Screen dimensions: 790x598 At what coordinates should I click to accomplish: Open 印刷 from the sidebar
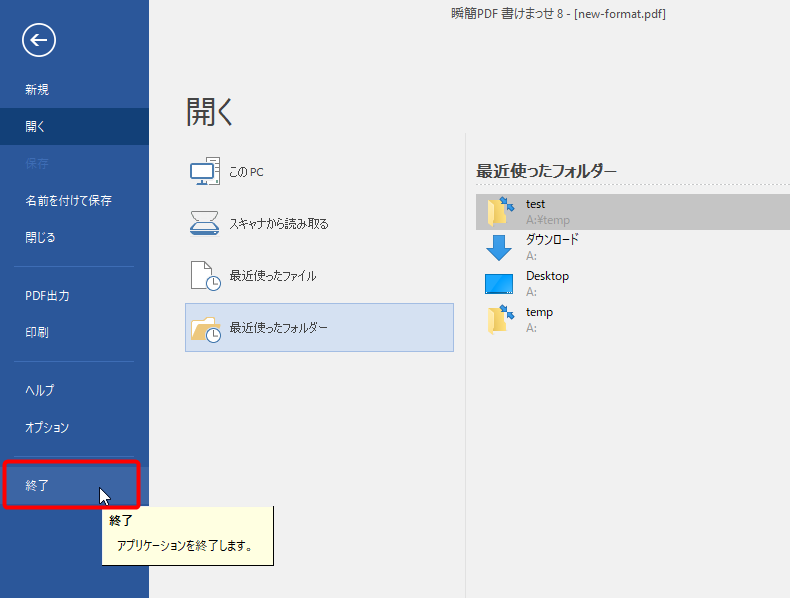[x=75, y=333]
